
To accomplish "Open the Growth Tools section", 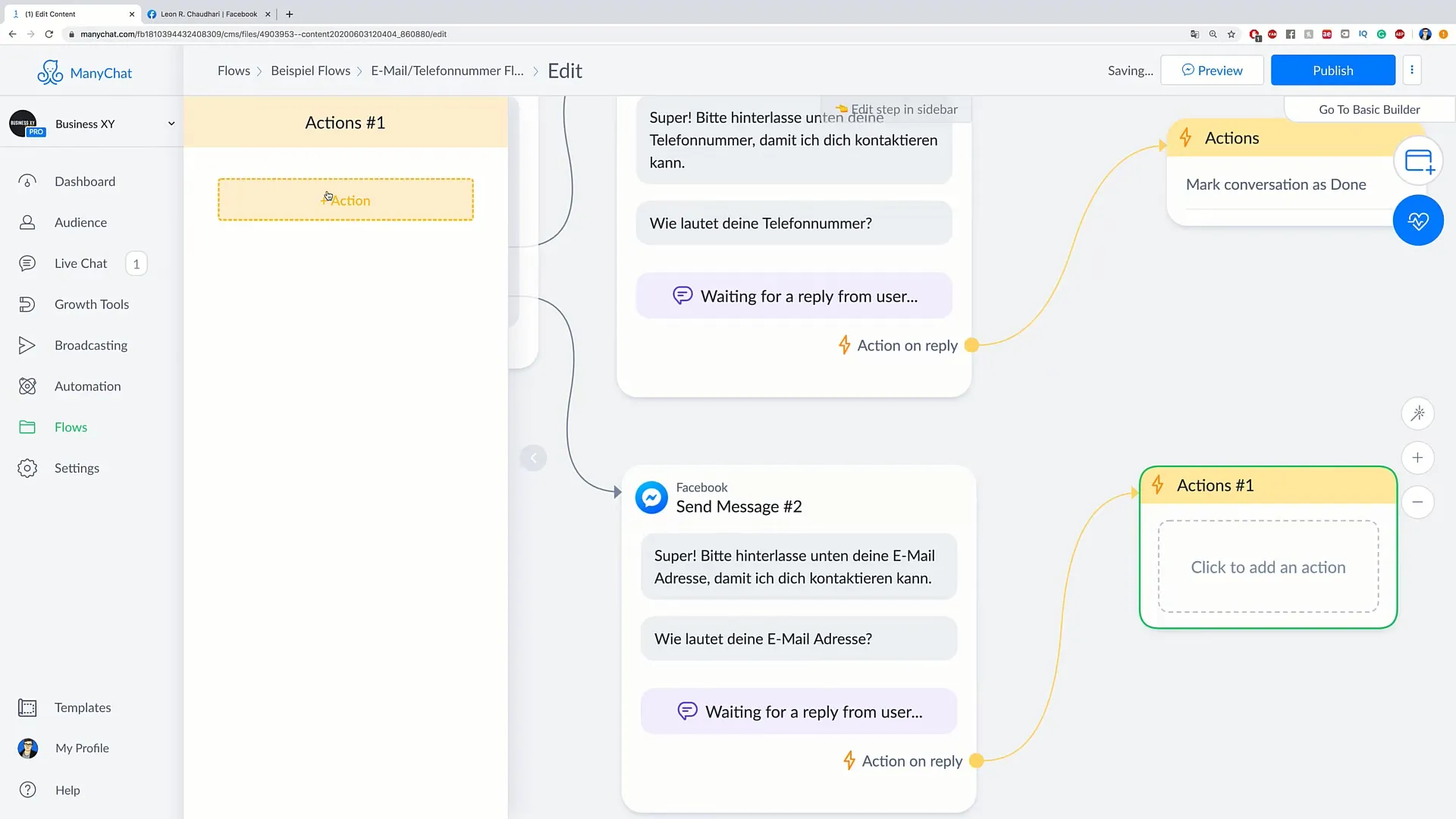I will [92, 304].
